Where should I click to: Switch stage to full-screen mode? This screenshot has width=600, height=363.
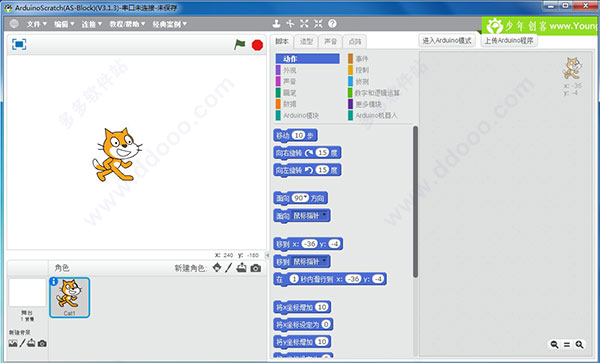[19, 44]
